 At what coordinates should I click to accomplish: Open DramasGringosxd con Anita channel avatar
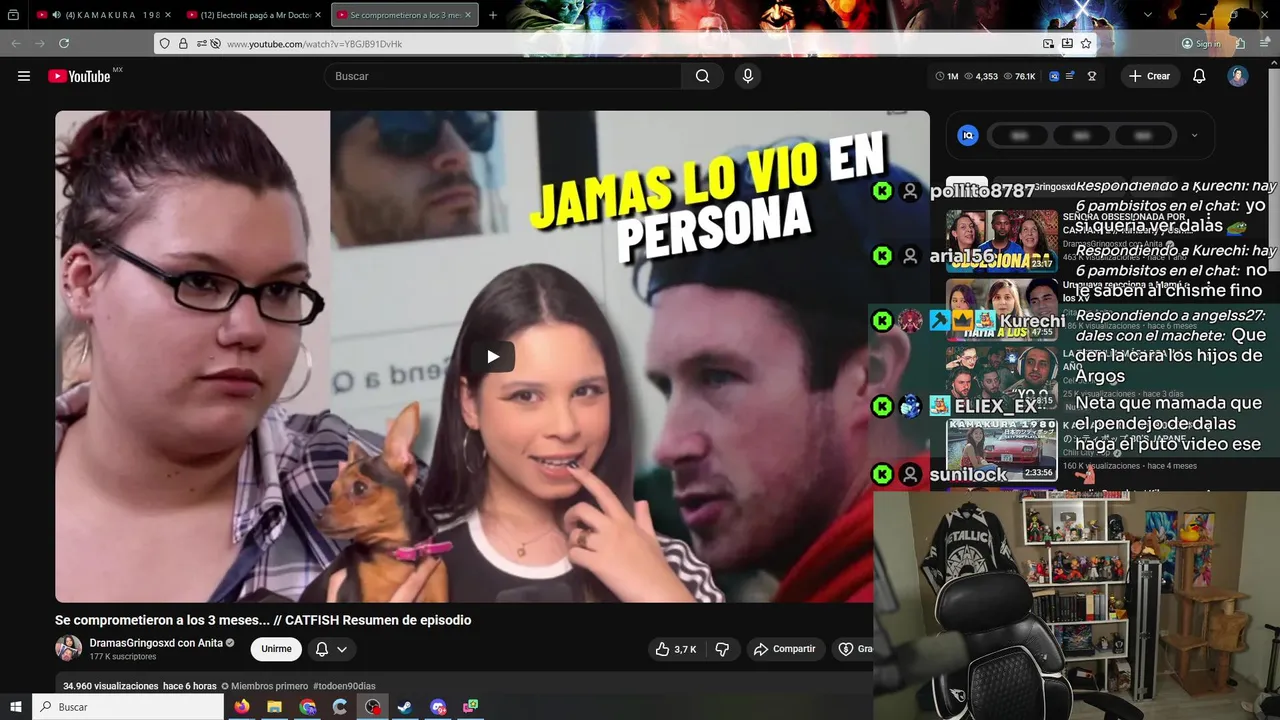68,648
